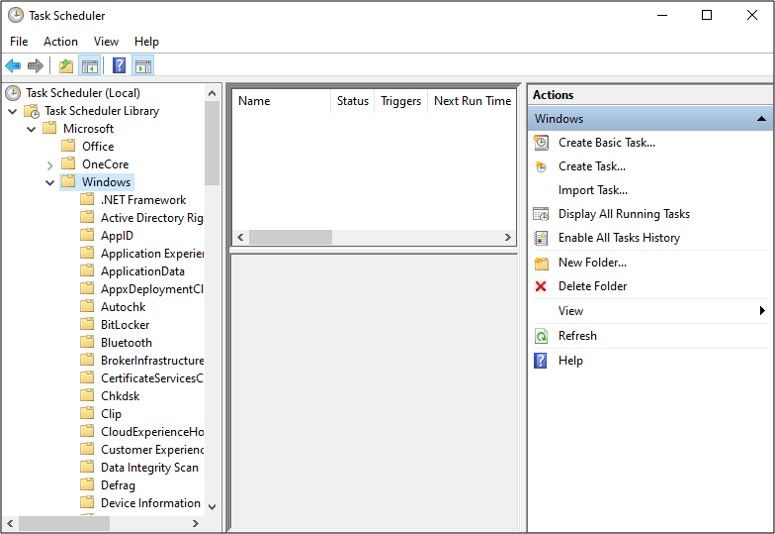This screenshot has height=534, width=775.
Task: Click the BitLocker folder icon
Action: point(87,324)
